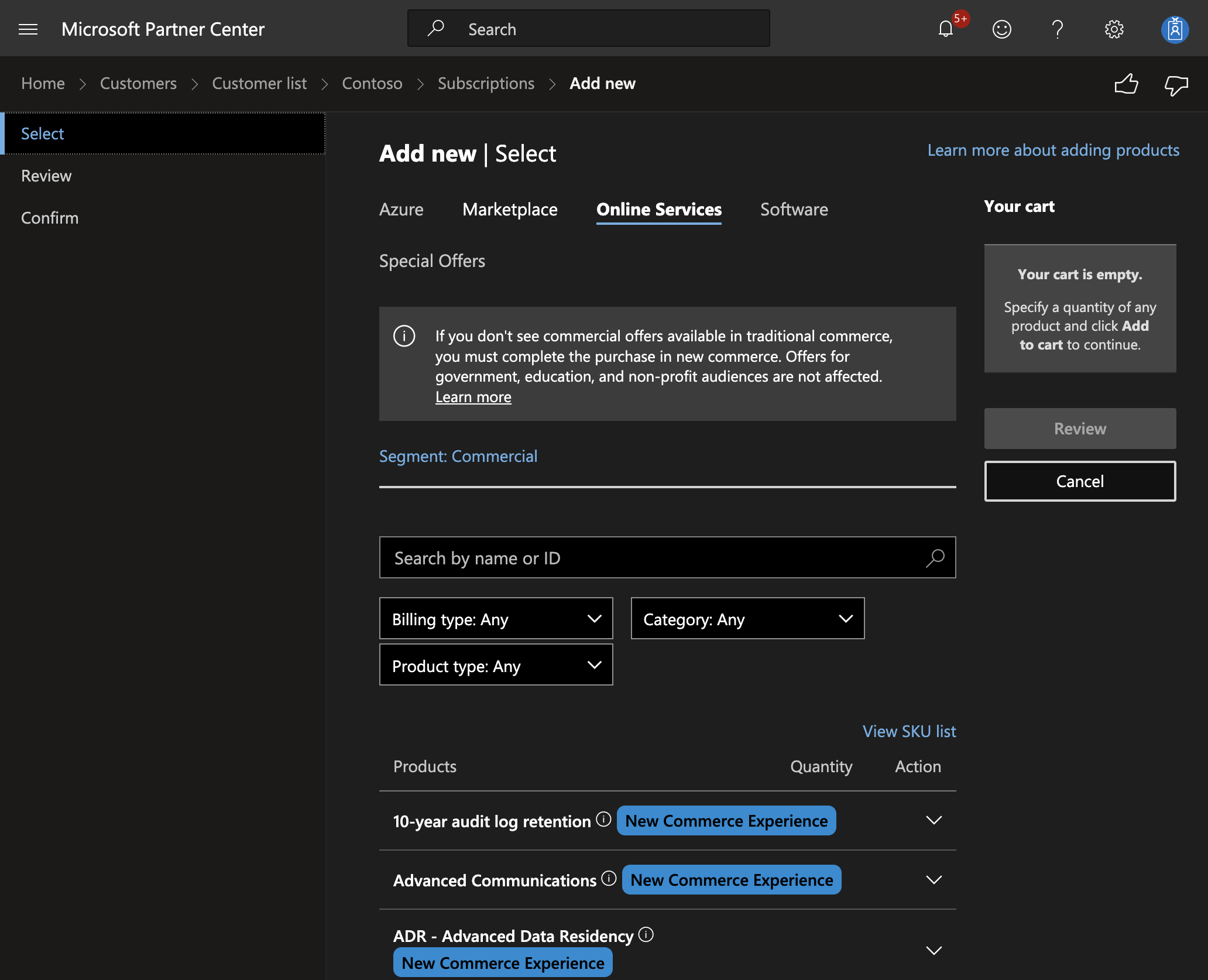The height and width of the screenshot is (980, 1208).
Task: Click the info icon in the commerce notice
Action: pos(404,336)
